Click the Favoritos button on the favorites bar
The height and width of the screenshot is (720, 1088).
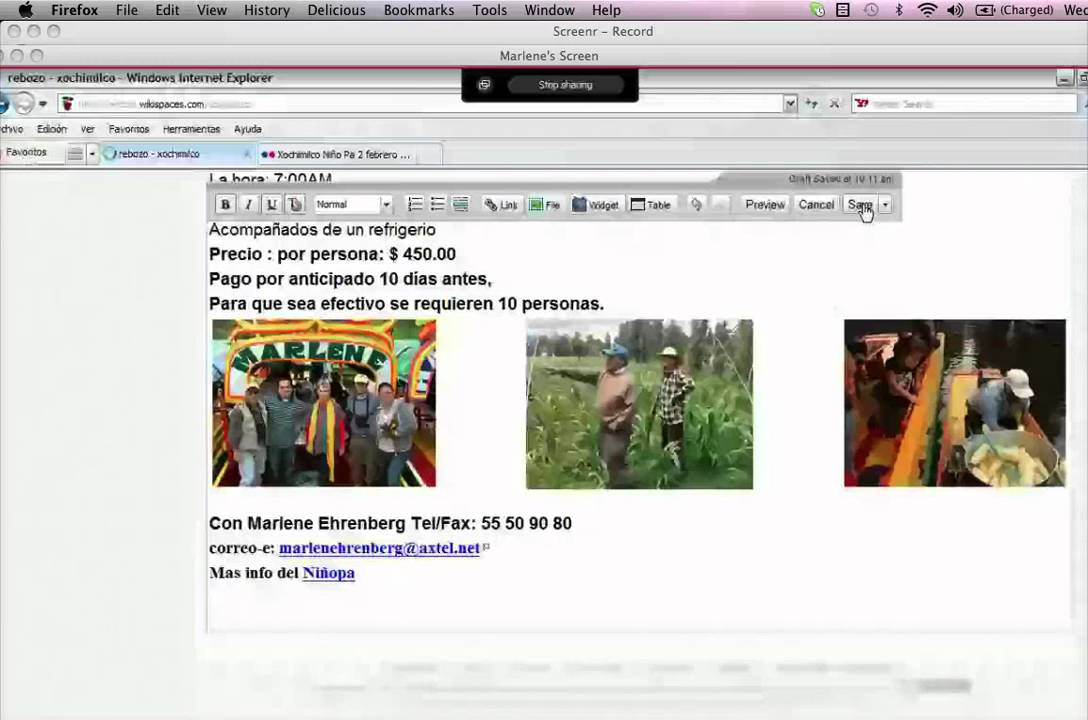point(26,153)
